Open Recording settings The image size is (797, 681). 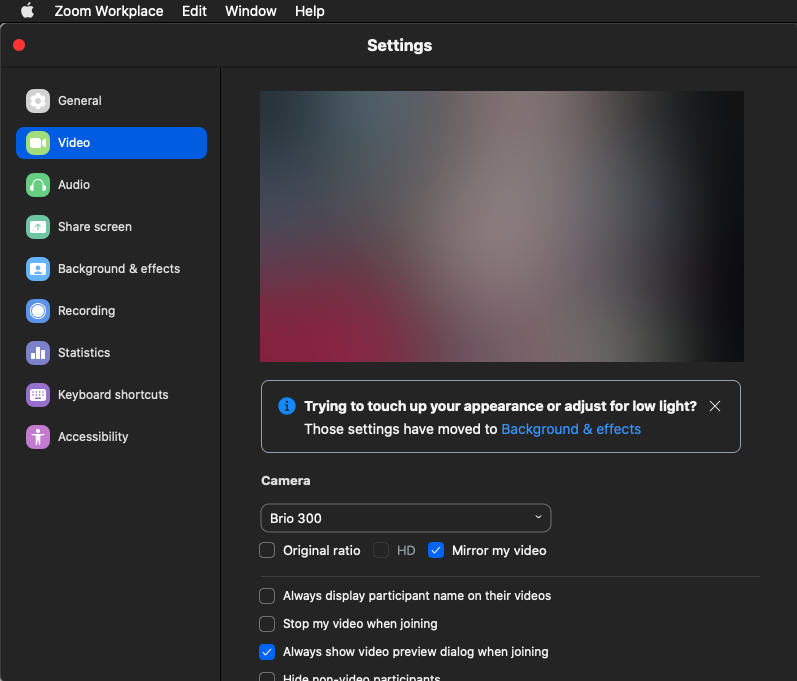click(x=111, y=311)
